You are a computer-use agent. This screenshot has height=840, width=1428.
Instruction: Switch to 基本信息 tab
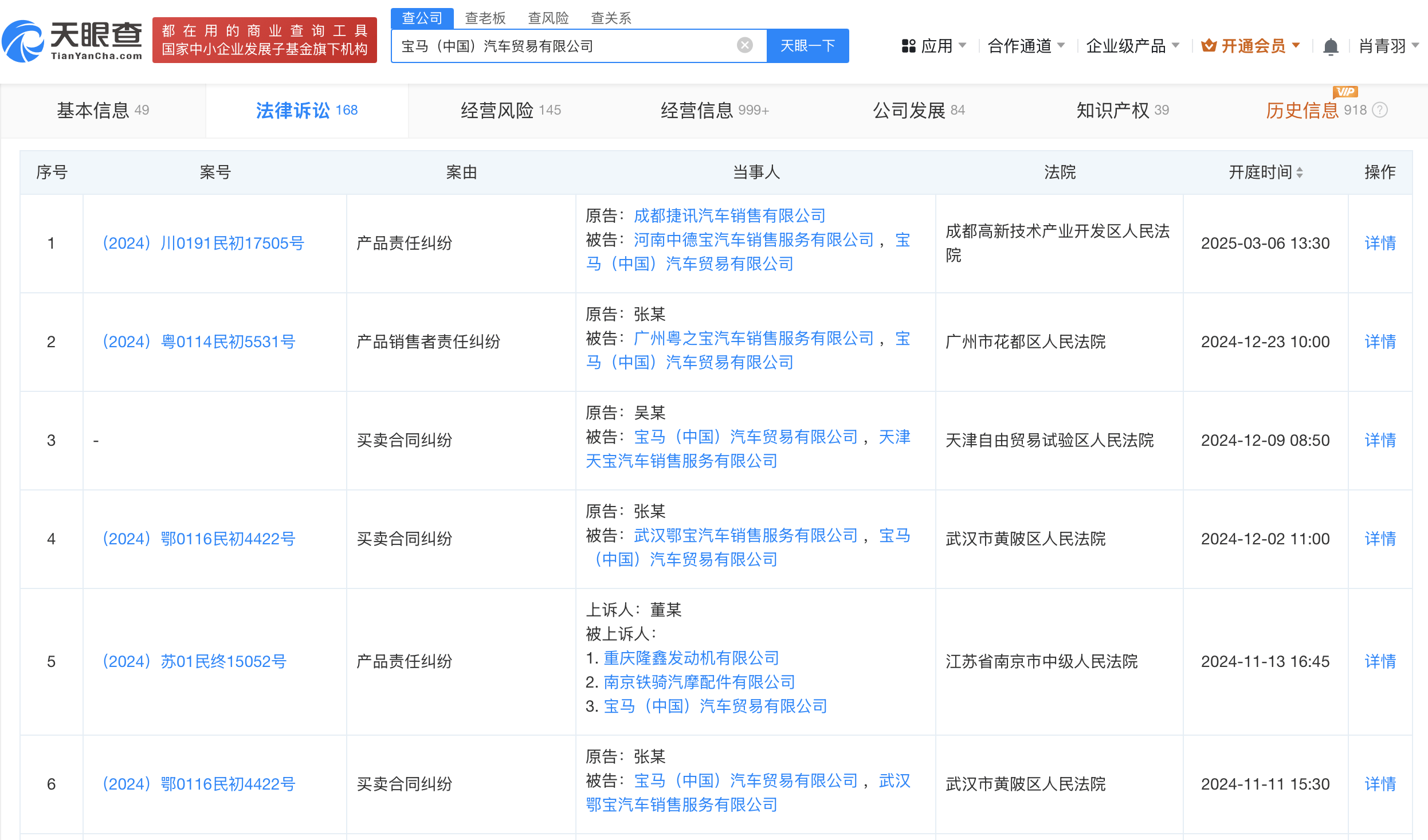click(103, 110)
